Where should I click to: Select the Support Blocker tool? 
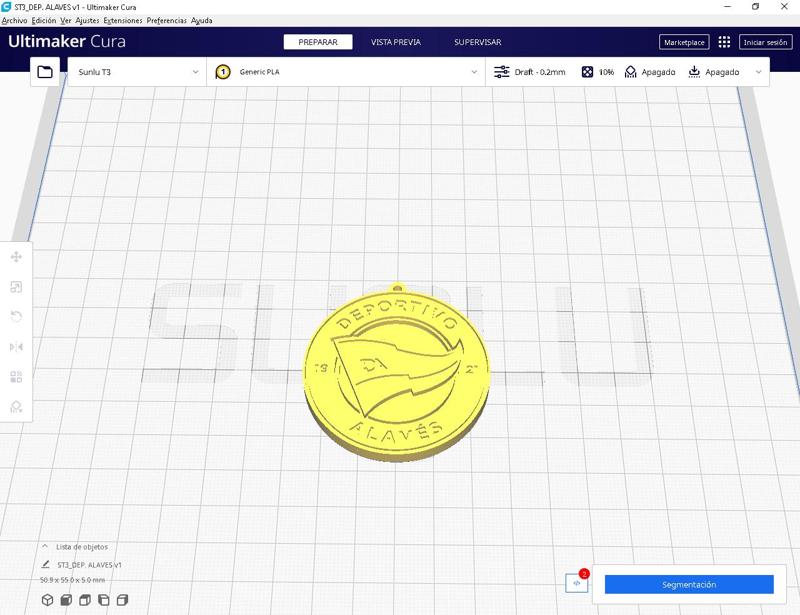(x=16, y=407)
